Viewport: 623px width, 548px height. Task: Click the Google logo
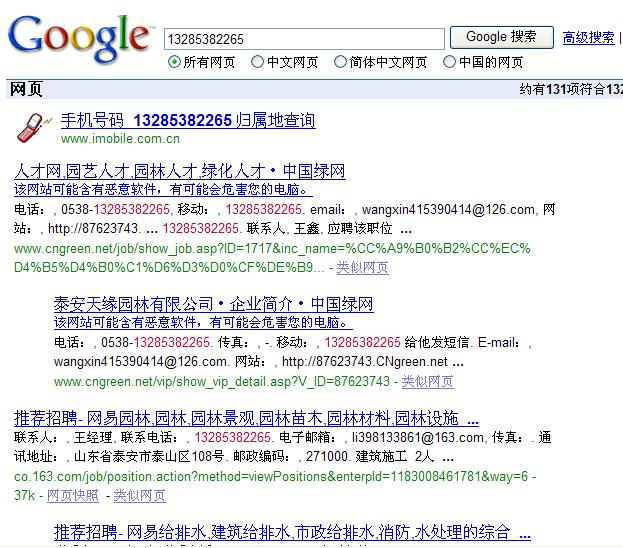pyautogui.click(x=80, y=37)
